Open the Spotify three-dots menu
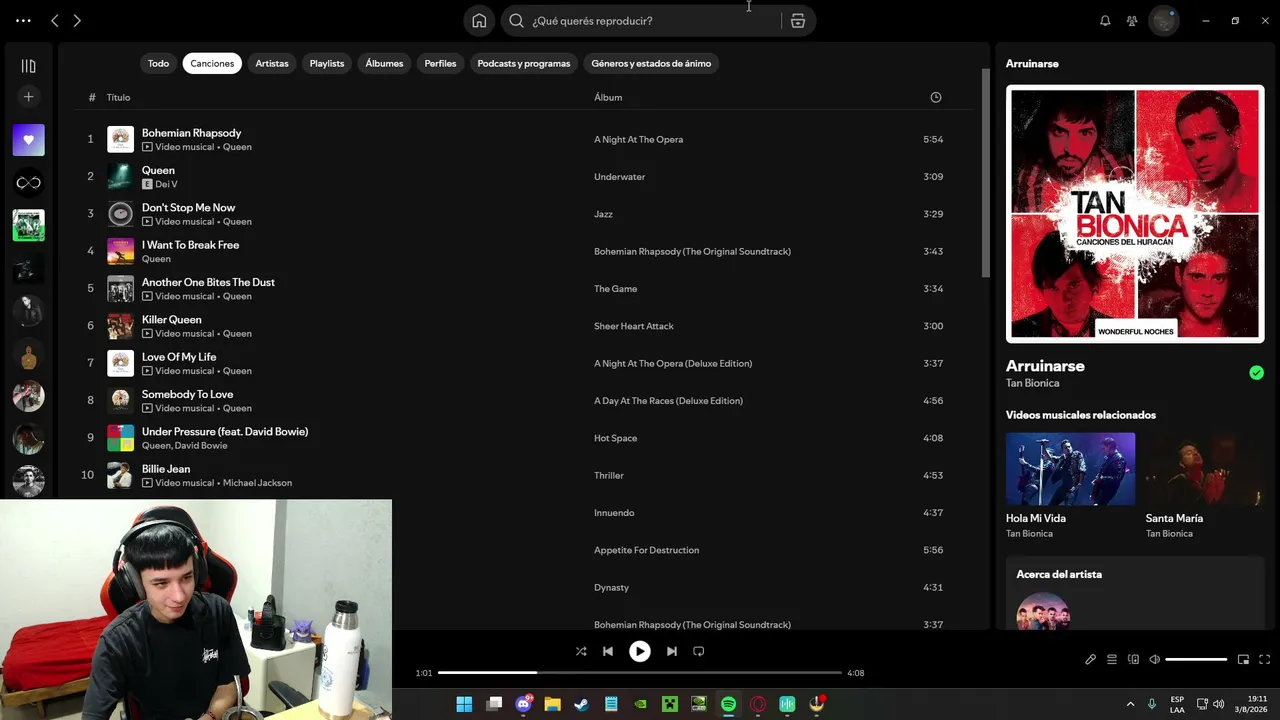The width and height of the screenshot is (1280, 720). tap(23, 20)
